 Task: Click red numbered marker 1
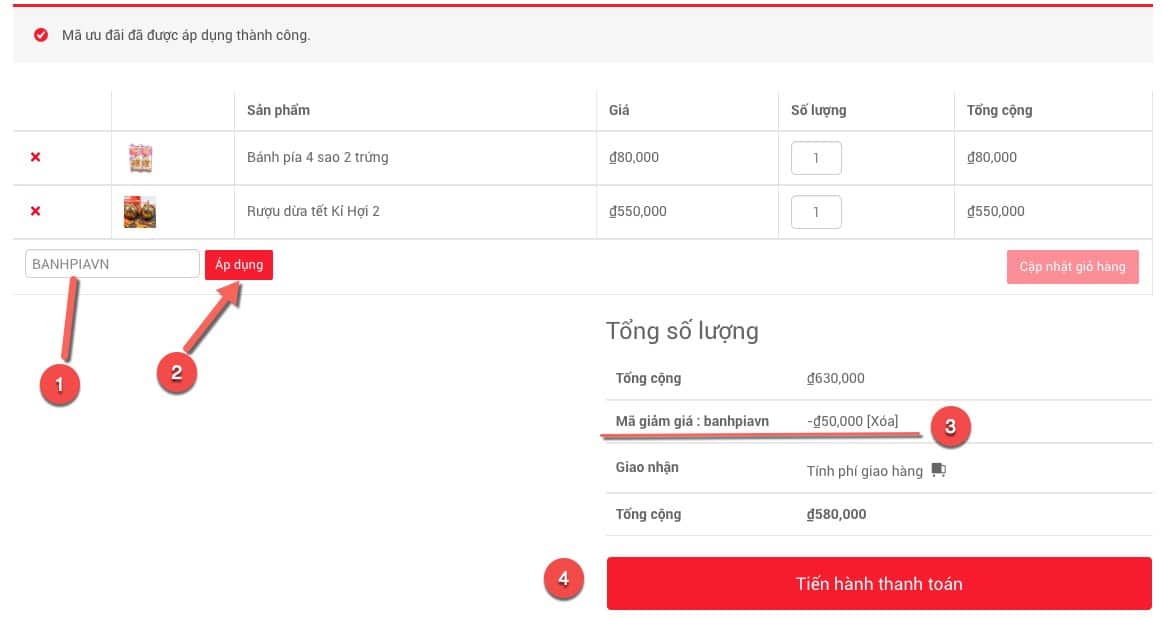59,383
